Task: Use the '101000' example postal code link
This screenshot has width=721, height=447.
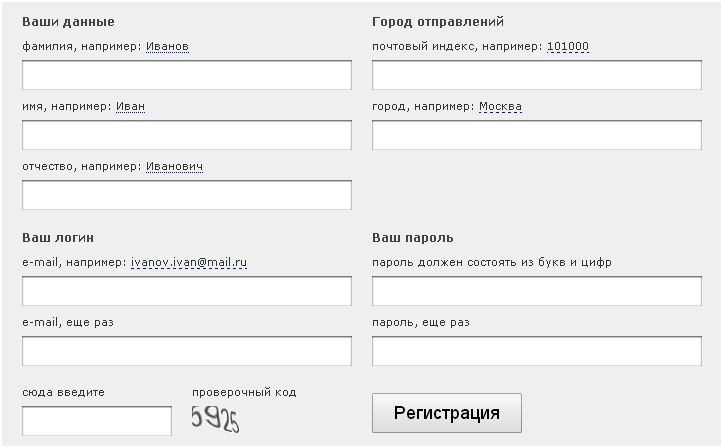Action: click(568, 46)
